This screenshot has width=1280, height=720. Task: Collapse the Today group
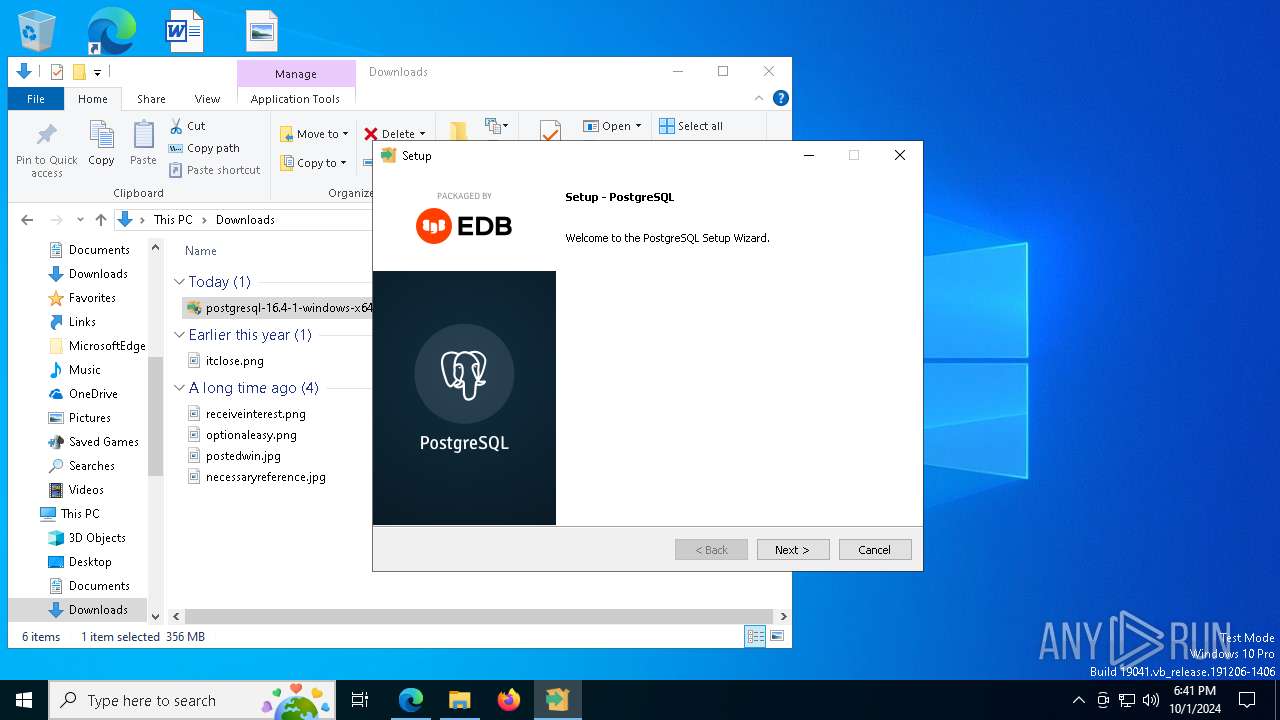coord(180,282)
